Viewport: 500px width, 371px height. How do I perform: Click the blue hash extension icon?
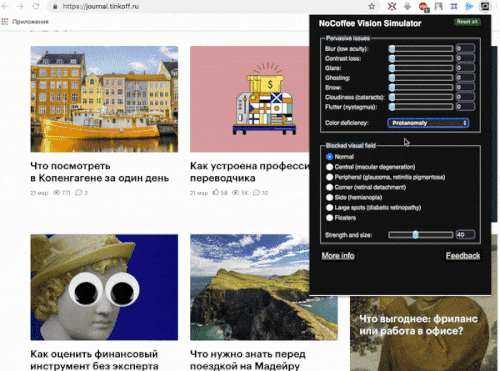pos(454,6)
